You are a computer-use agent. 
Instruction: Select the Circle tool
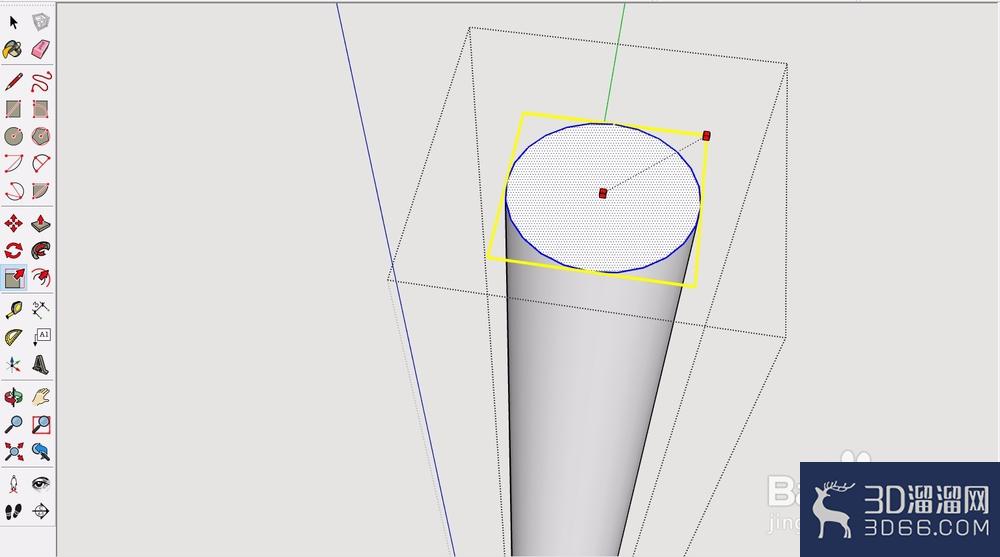13,136
